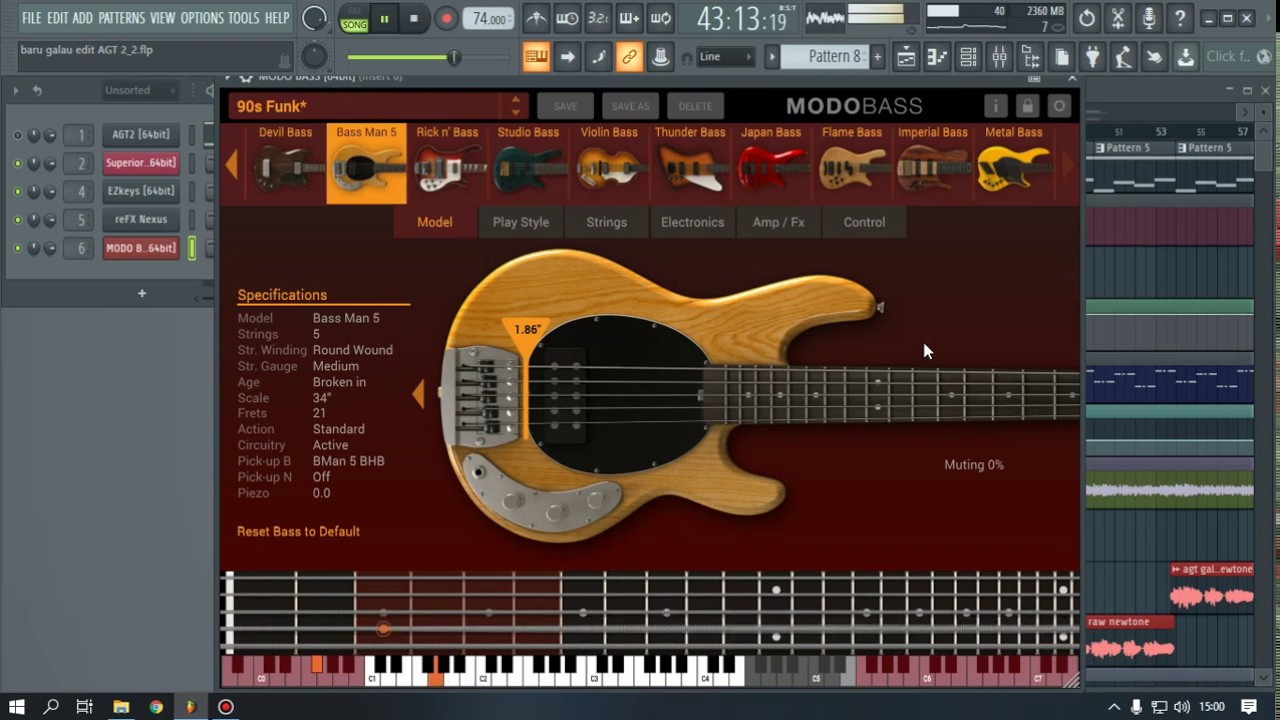Open the TOOLS menu
The height and width of the screenshot is (720, 1280).
point(243,18)
